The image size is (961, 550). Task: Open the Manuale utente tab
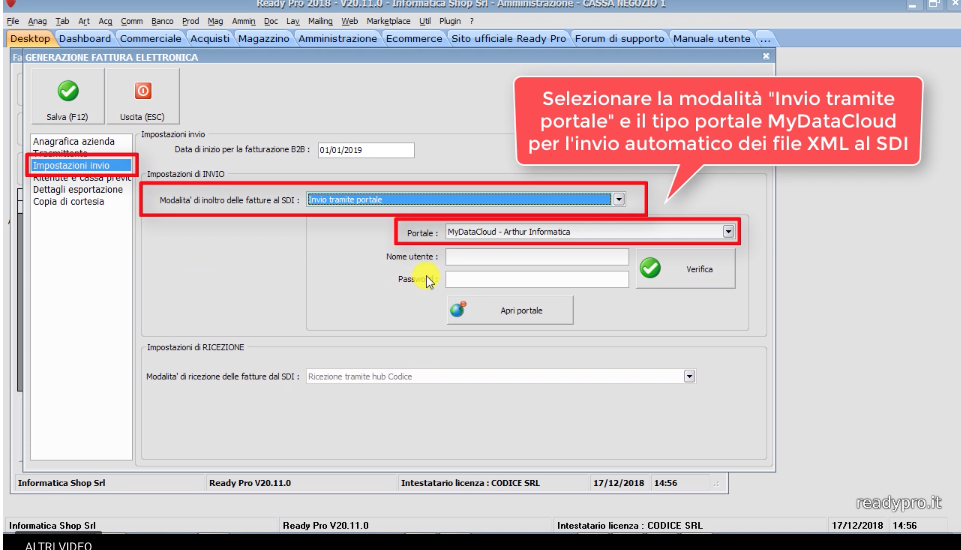point(712,38)
